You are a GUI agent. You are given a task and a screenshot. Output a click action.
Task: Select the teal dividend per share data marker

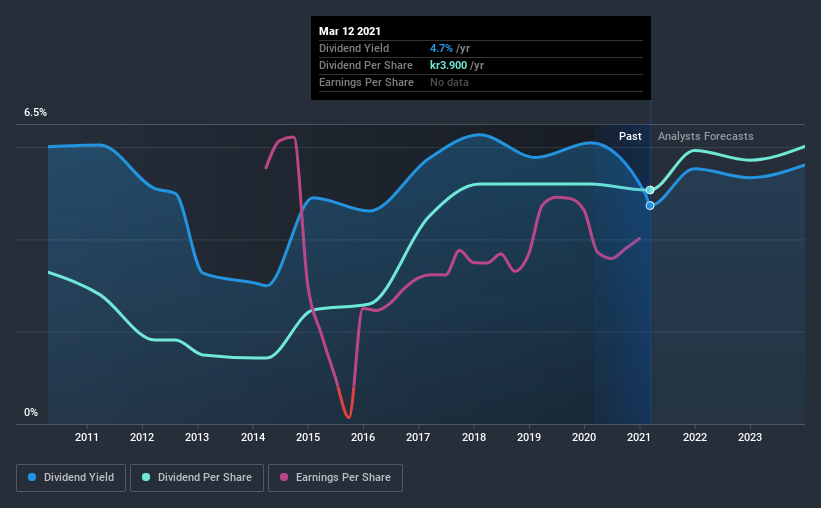pos(650,190)
